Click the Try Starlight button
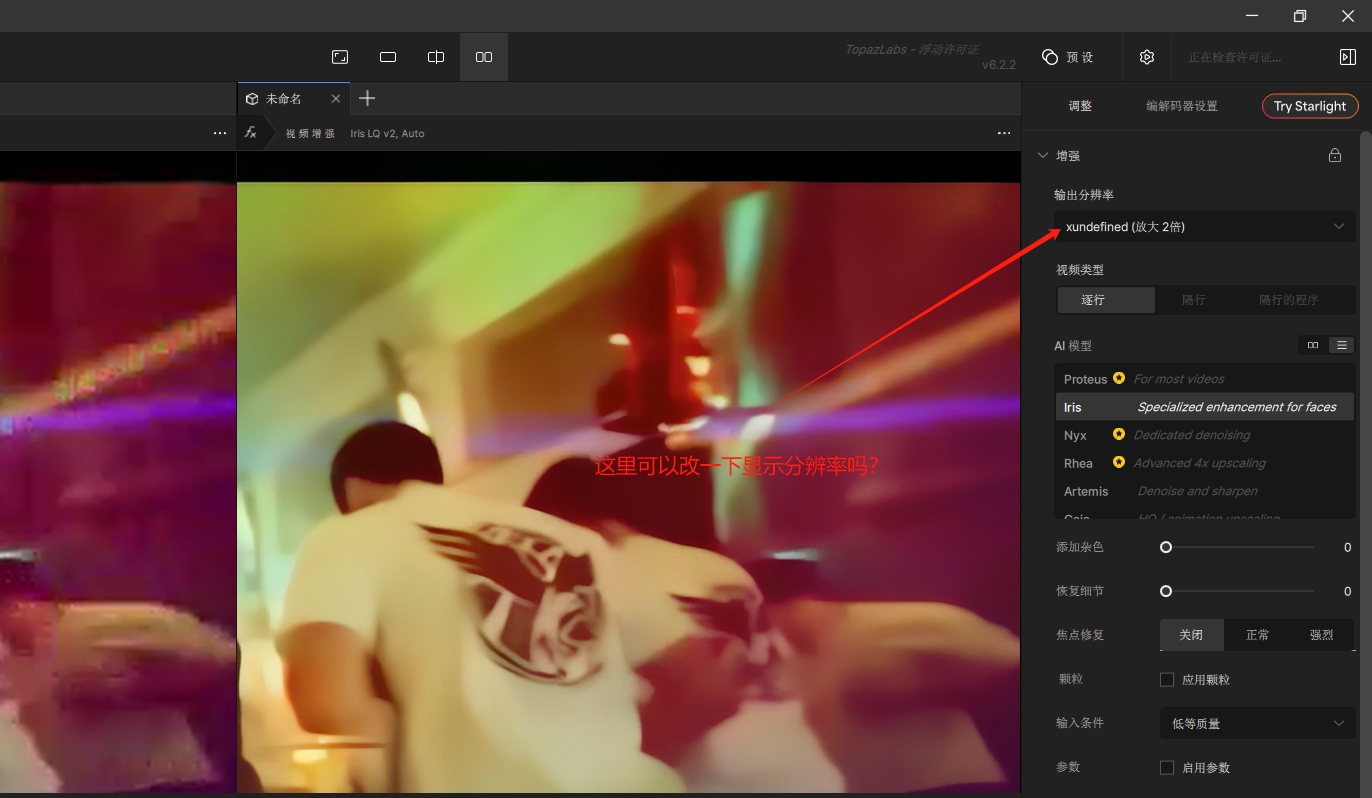 pyautogui.click(x=1310, y=106)
